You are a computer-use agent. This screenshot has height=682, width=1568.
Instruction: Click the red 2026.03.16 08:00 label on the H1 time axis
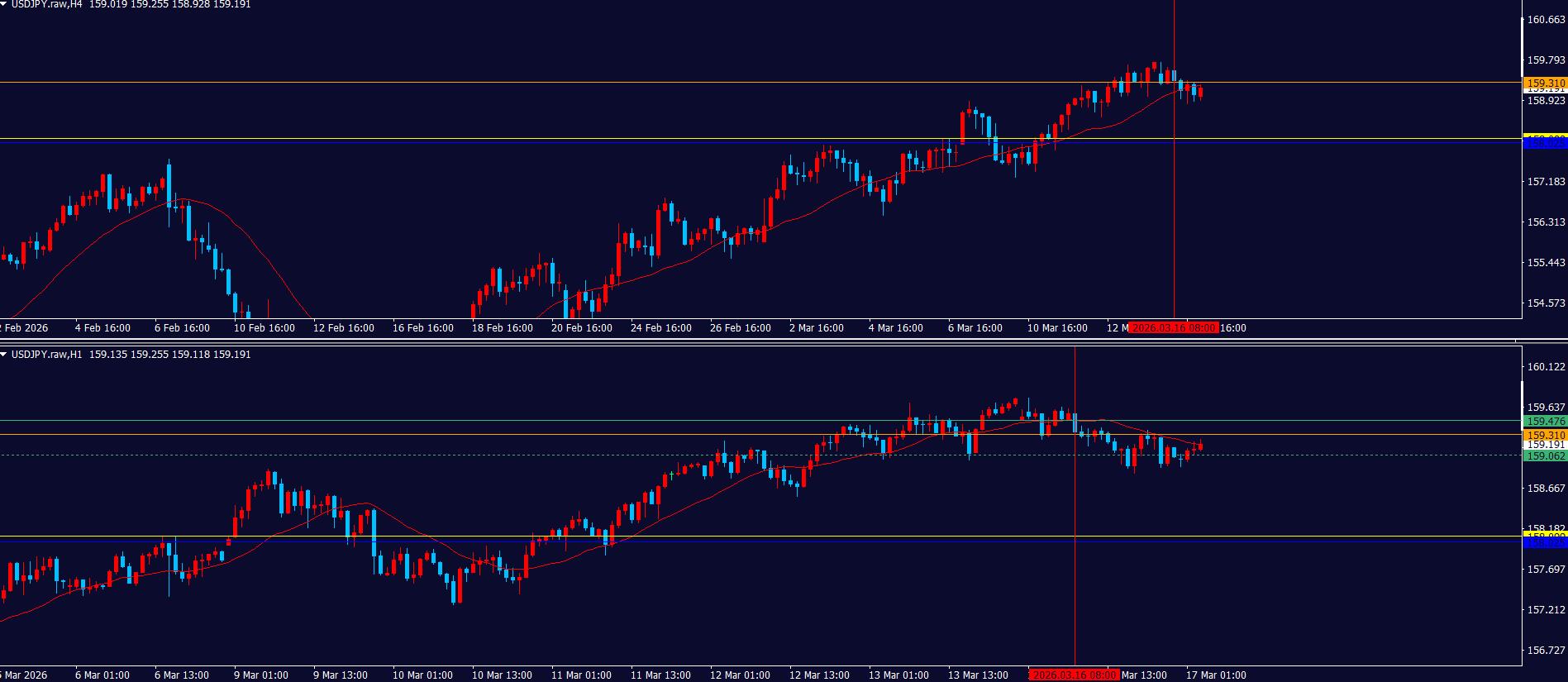coord(1075,675)
